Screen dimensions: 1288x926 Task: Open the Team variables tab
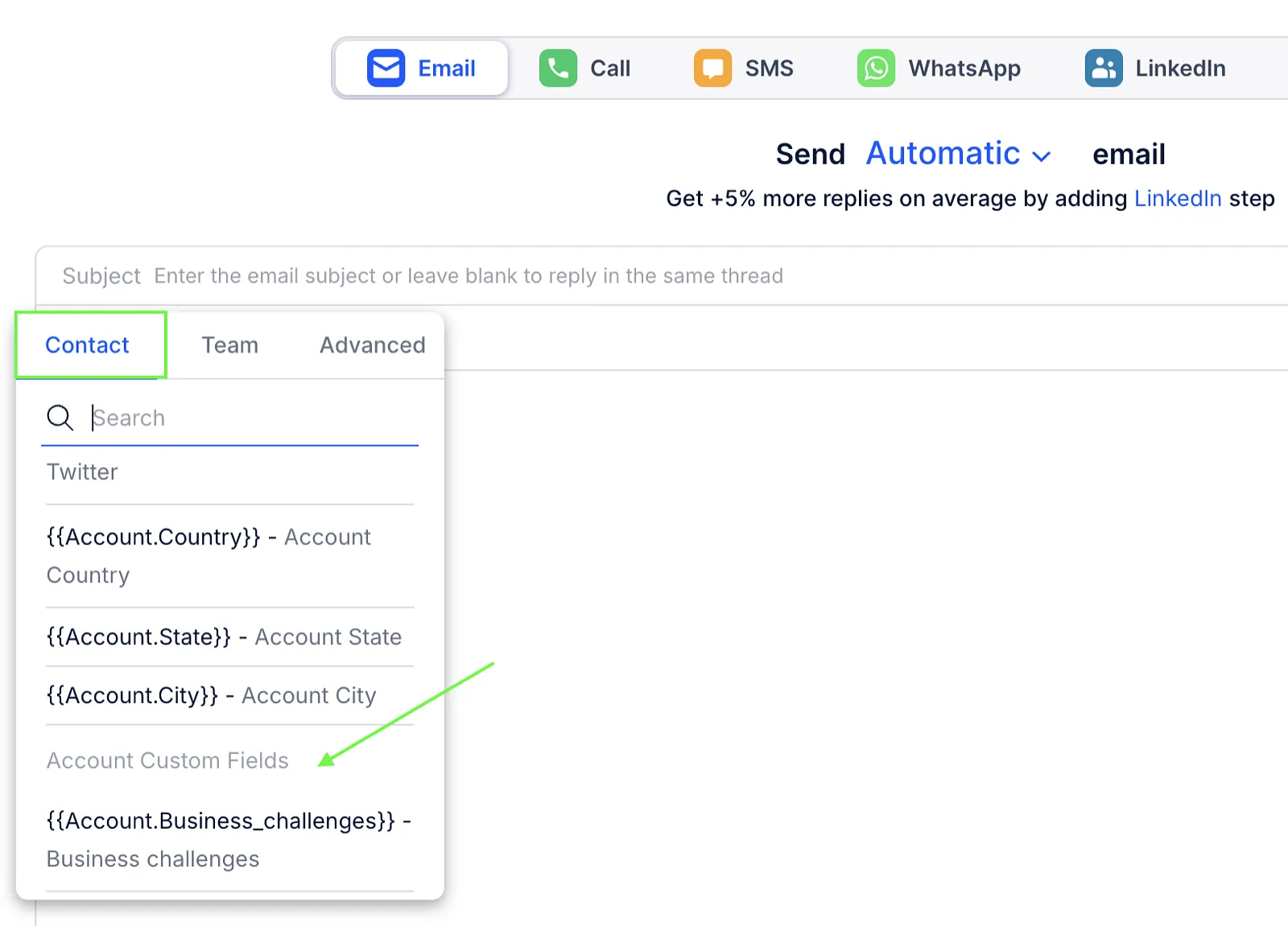point(229,345)
